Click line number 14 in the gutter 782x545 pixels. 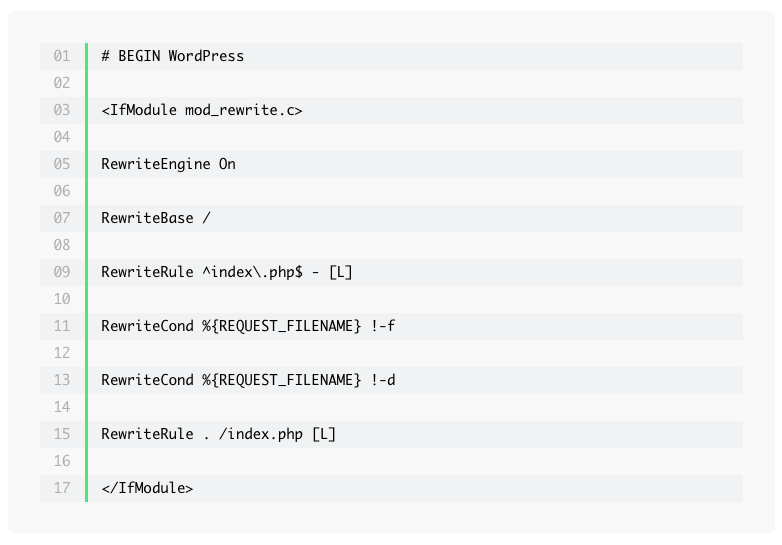(x=62, y=407)
